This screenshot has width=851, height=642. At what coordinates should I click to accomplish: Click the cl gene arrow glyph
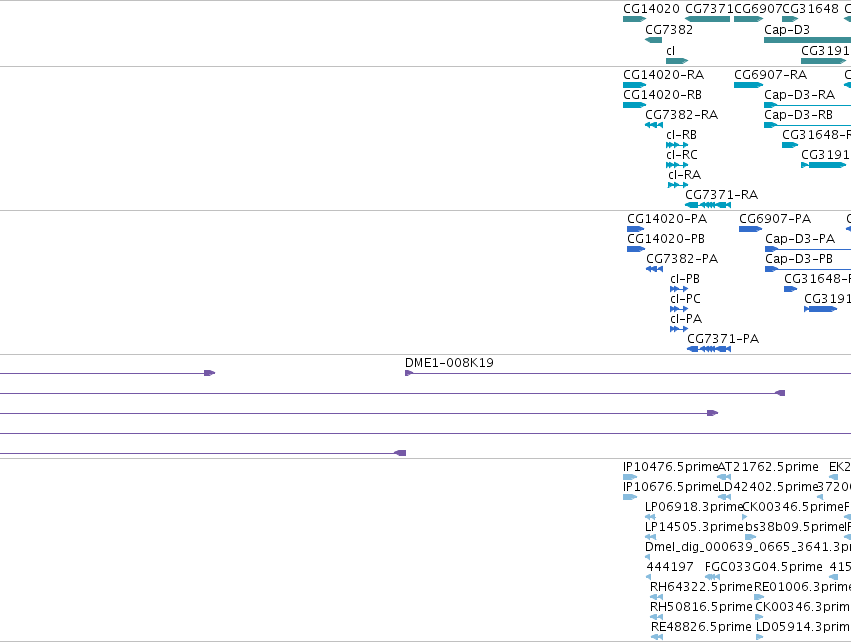[677, 61]
